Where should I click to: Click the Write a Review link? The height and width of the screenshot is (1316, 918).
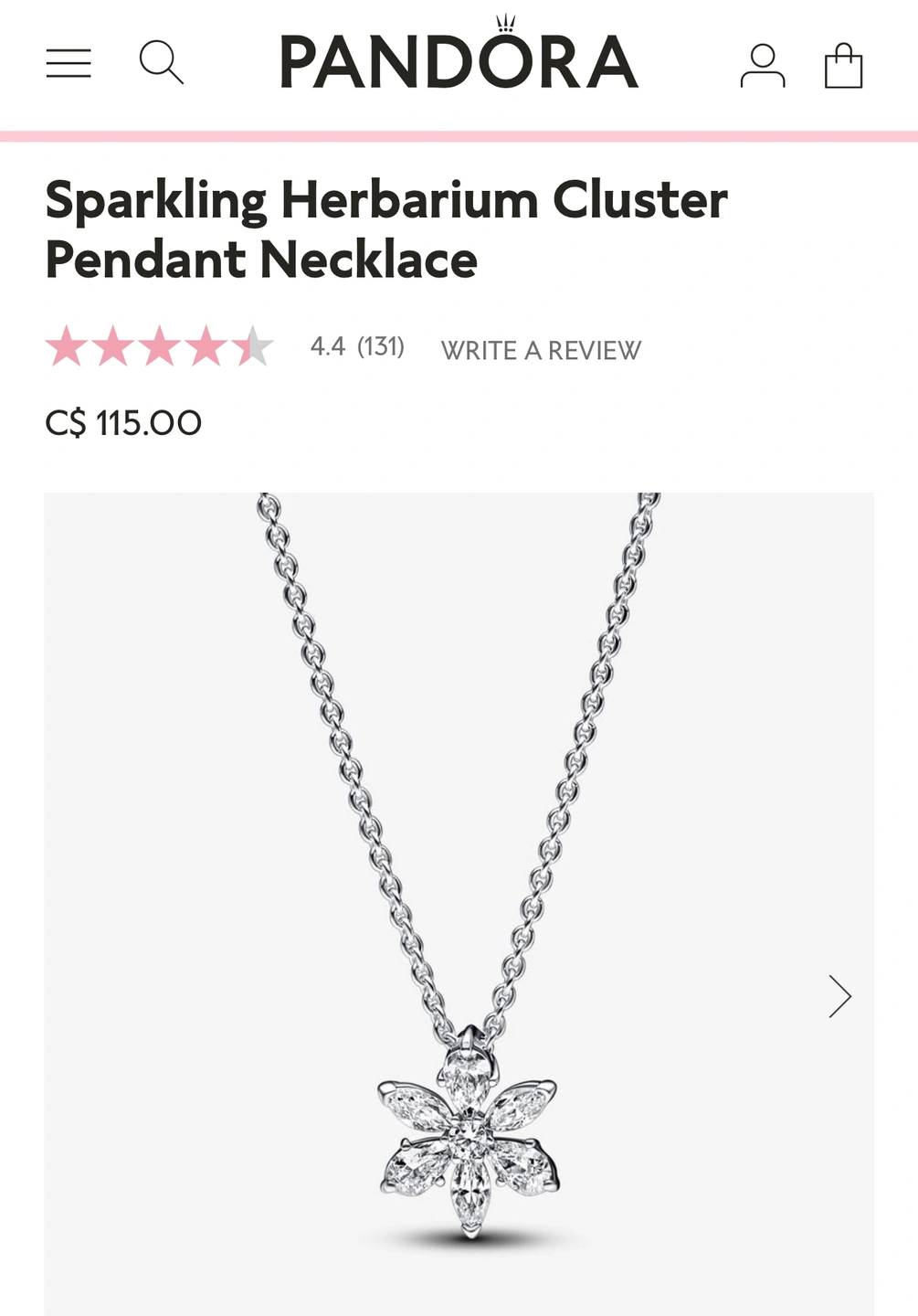tap(541, 350)
